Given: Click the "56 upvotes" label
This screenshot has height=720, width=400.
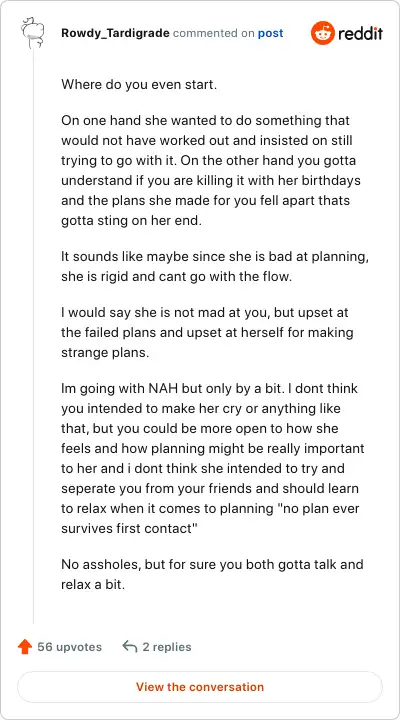Looking at the screenshot, I should coord(69,647).
